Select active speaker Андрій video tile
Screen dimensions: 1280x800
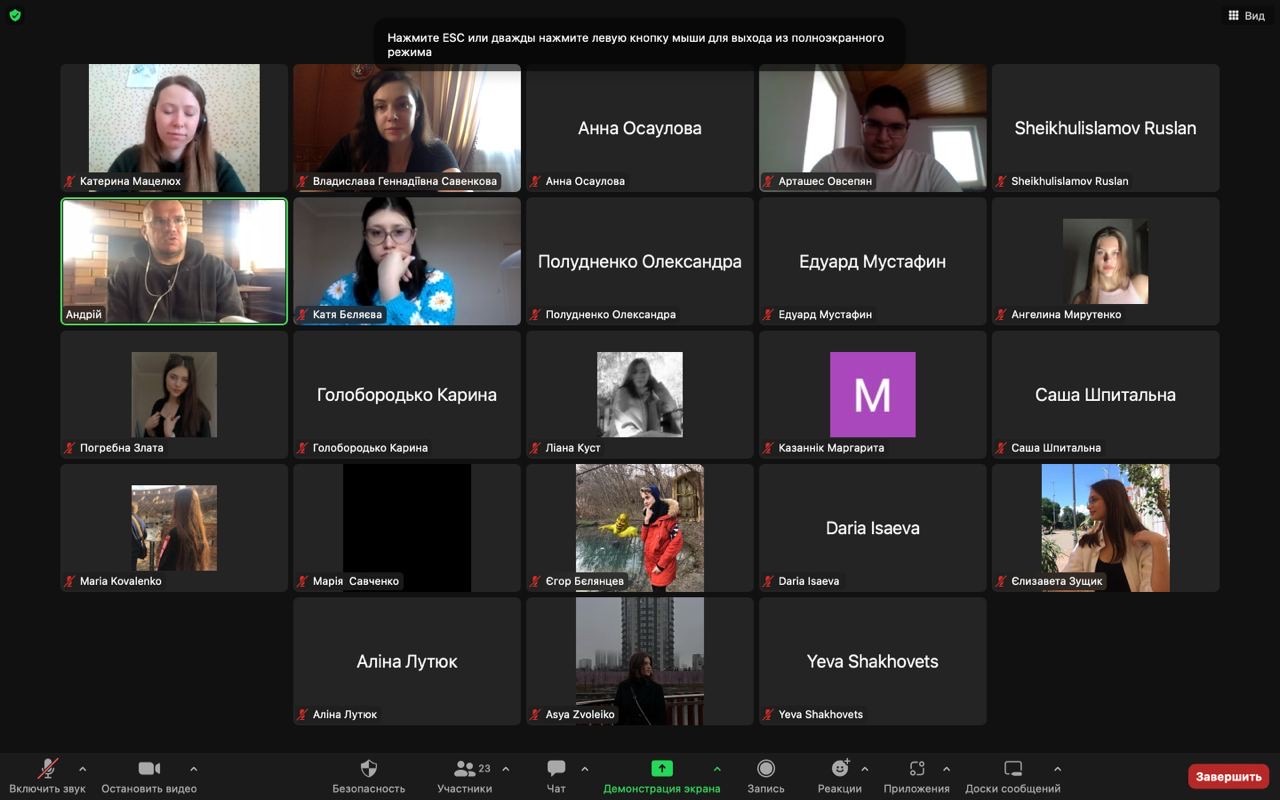(x=174, y=261)
